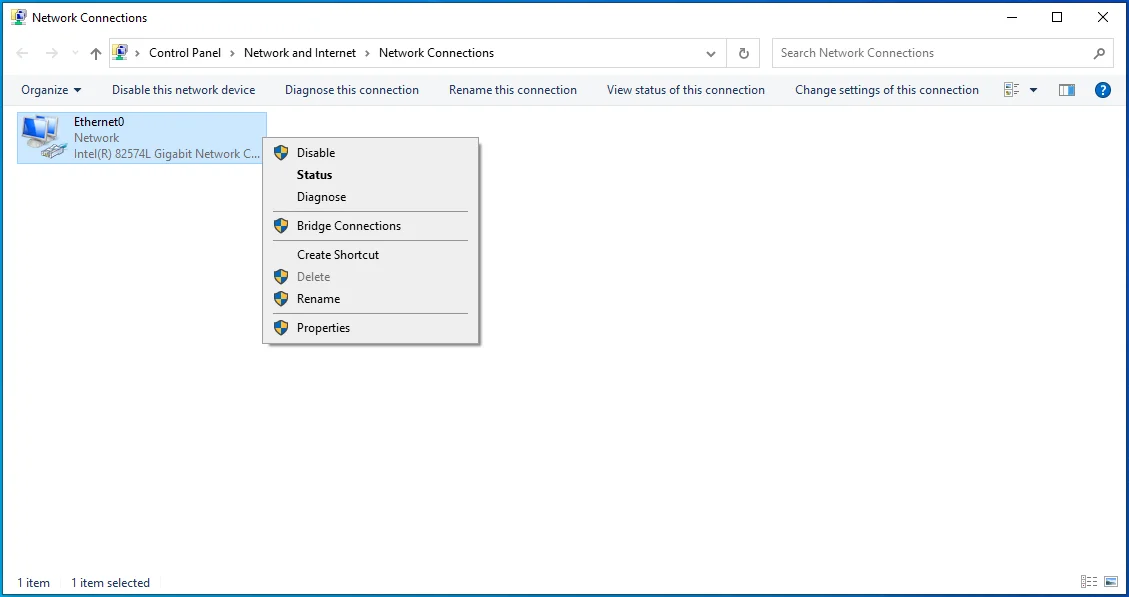Click the shield icon beside Bridge Connections
The width and height of the screenshot is (1129, 597).
(282, 226)
